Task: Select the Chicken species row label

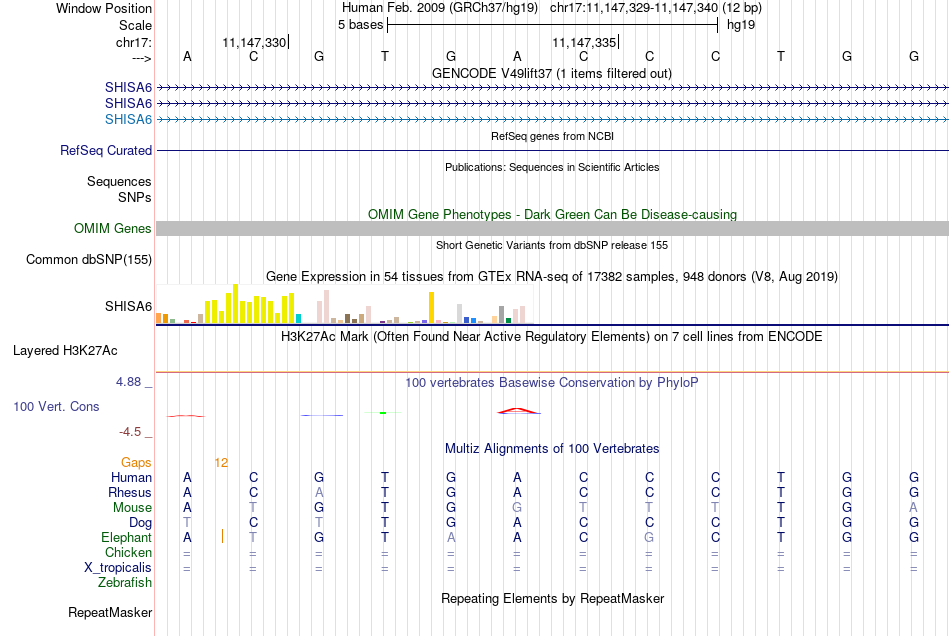Action: (x=128, y=552)
